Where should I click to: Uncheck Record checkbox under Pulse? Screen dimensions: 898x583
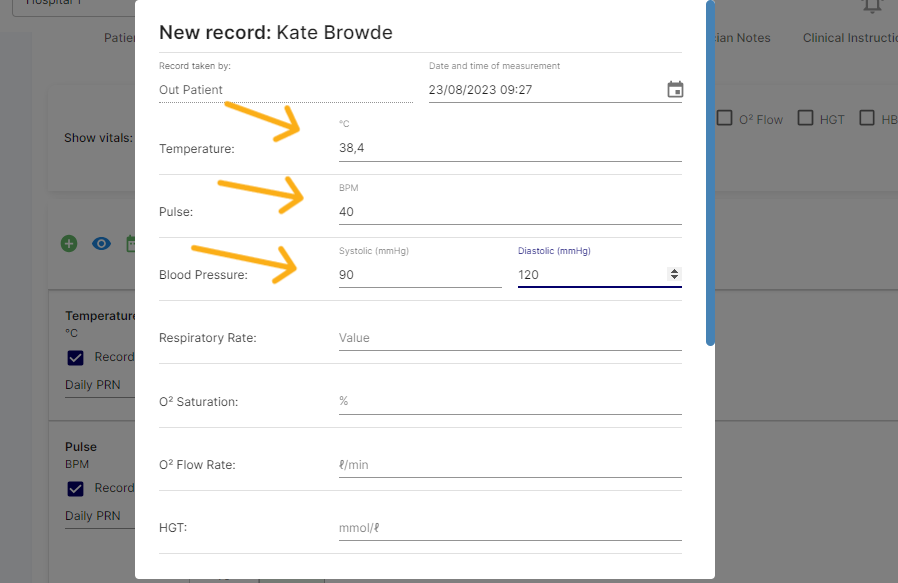[75, 488]
